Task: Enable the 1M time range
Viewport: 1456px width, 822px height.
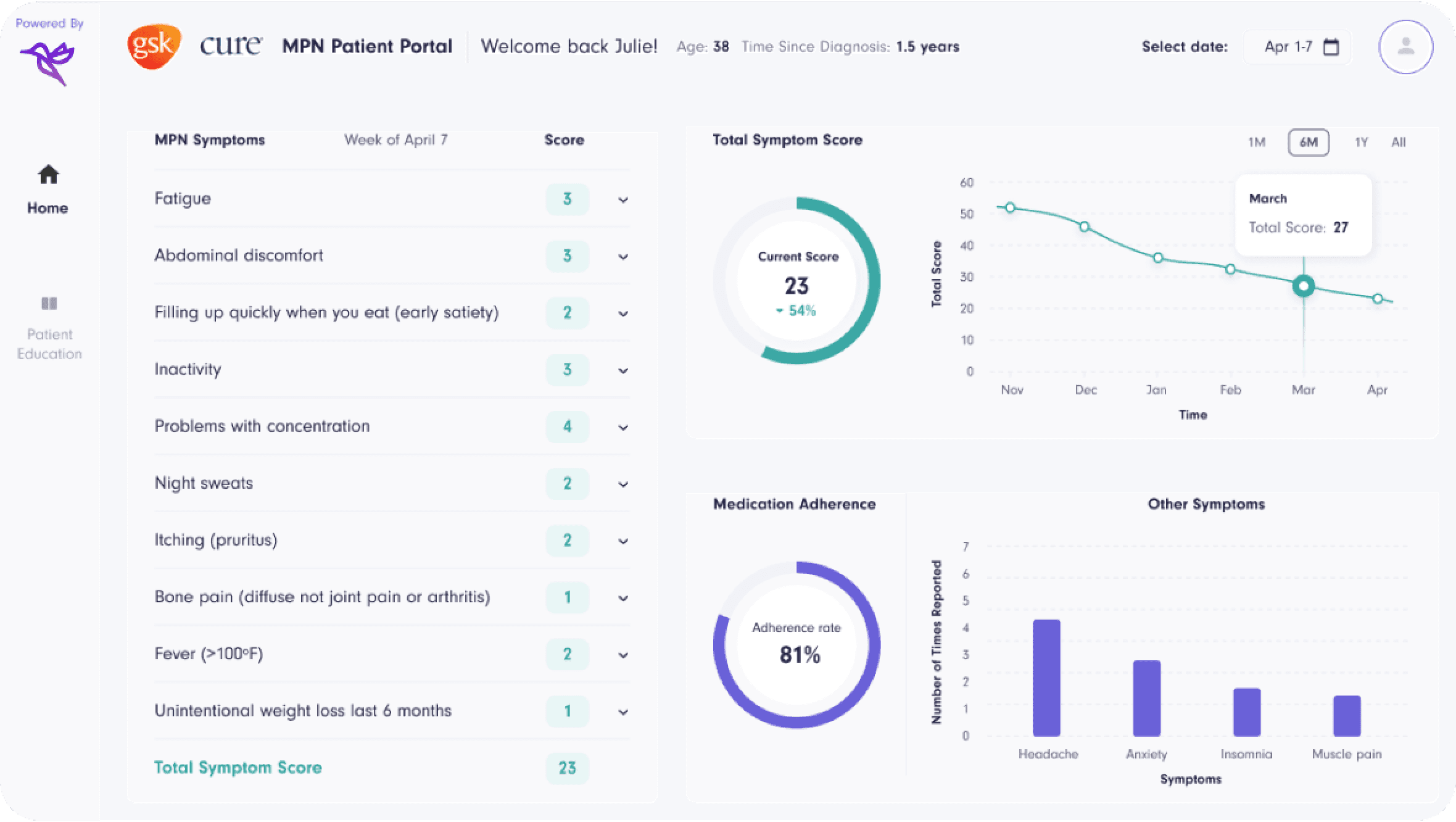Action: coord(1257,142)
